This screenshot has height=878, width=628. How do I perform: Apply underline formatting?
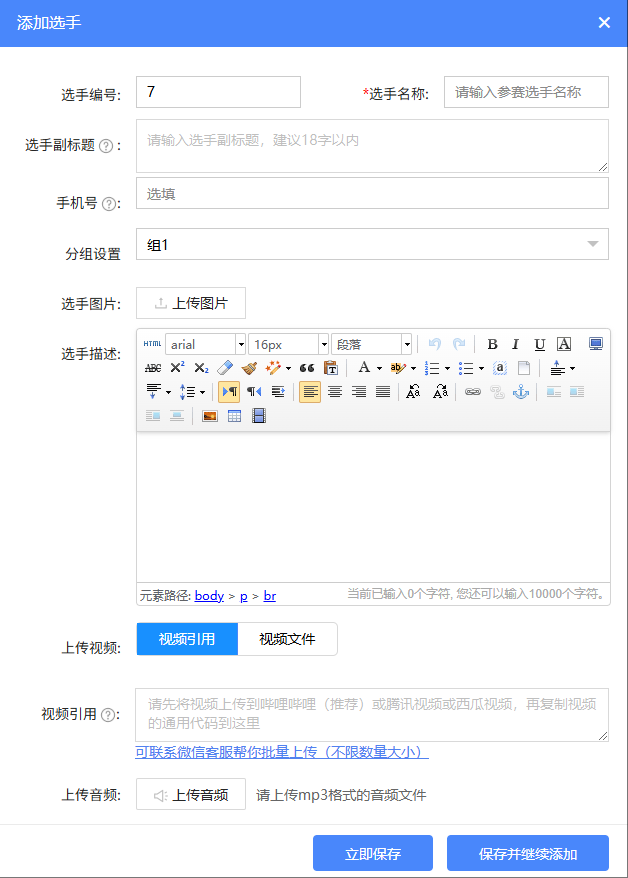click(540, 344)
